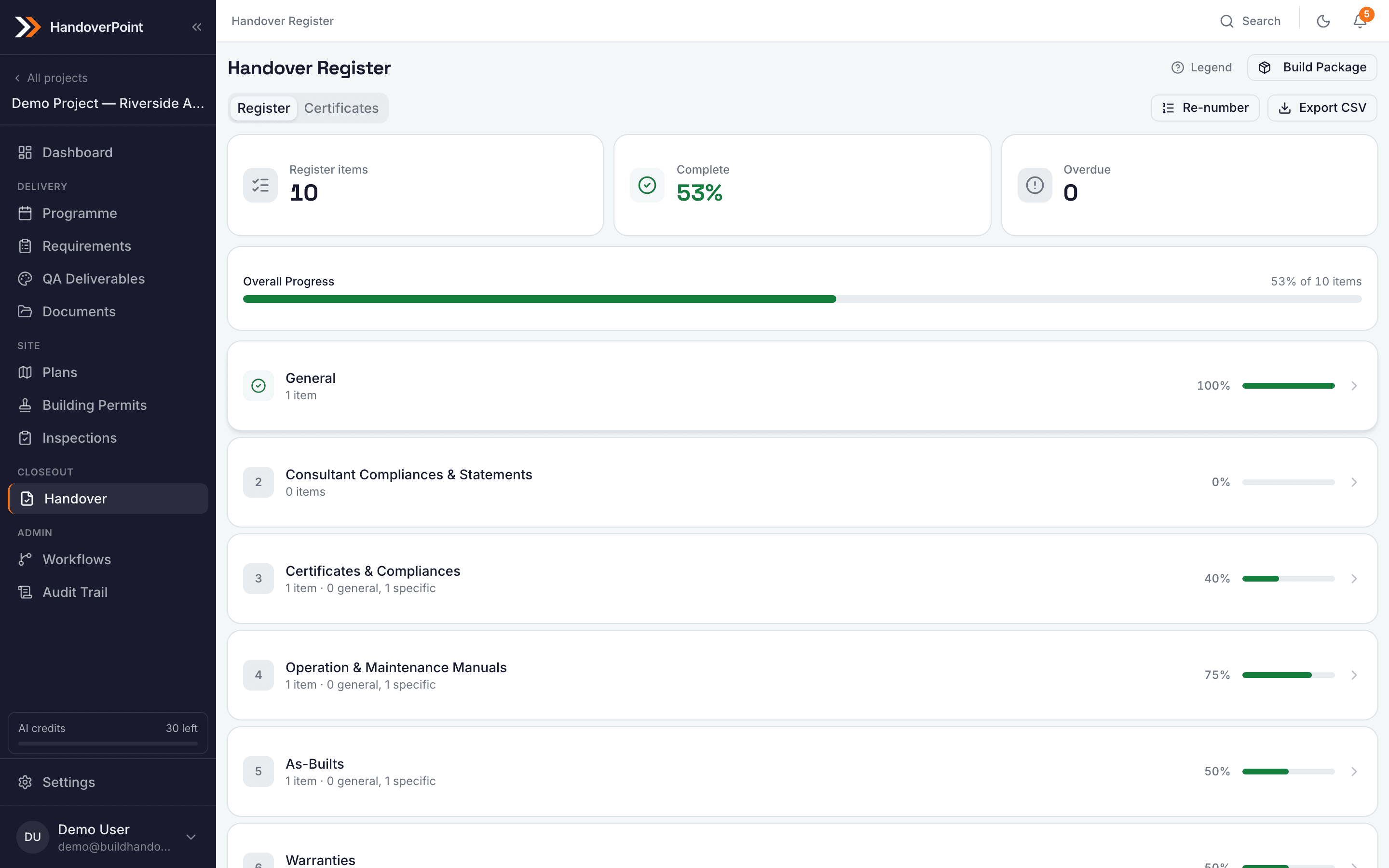Click the Requirements clipboard icon
1389x868 pixels.
pos(25,246)
